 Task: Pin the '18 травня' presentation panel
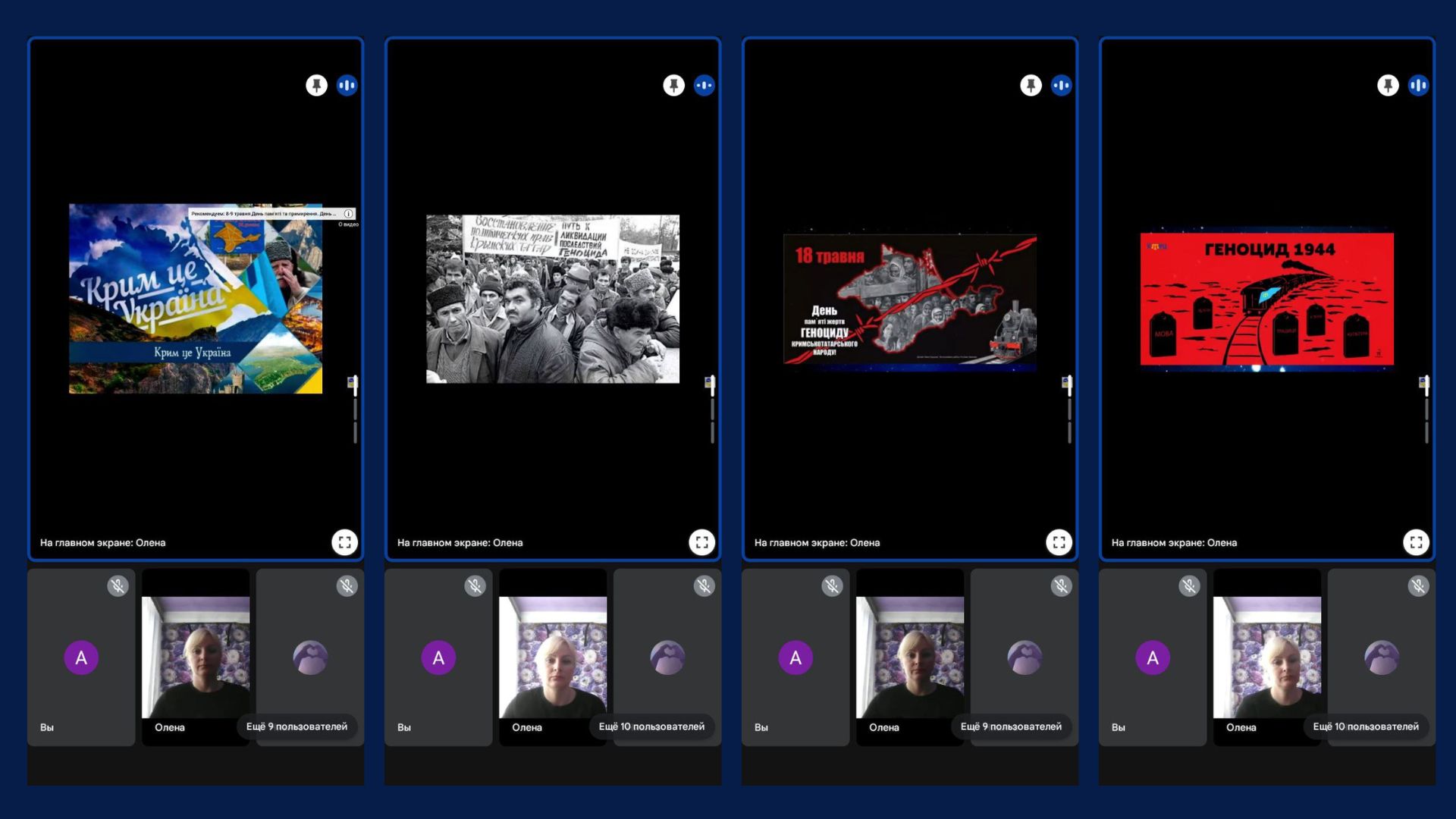pos(1031,85)
